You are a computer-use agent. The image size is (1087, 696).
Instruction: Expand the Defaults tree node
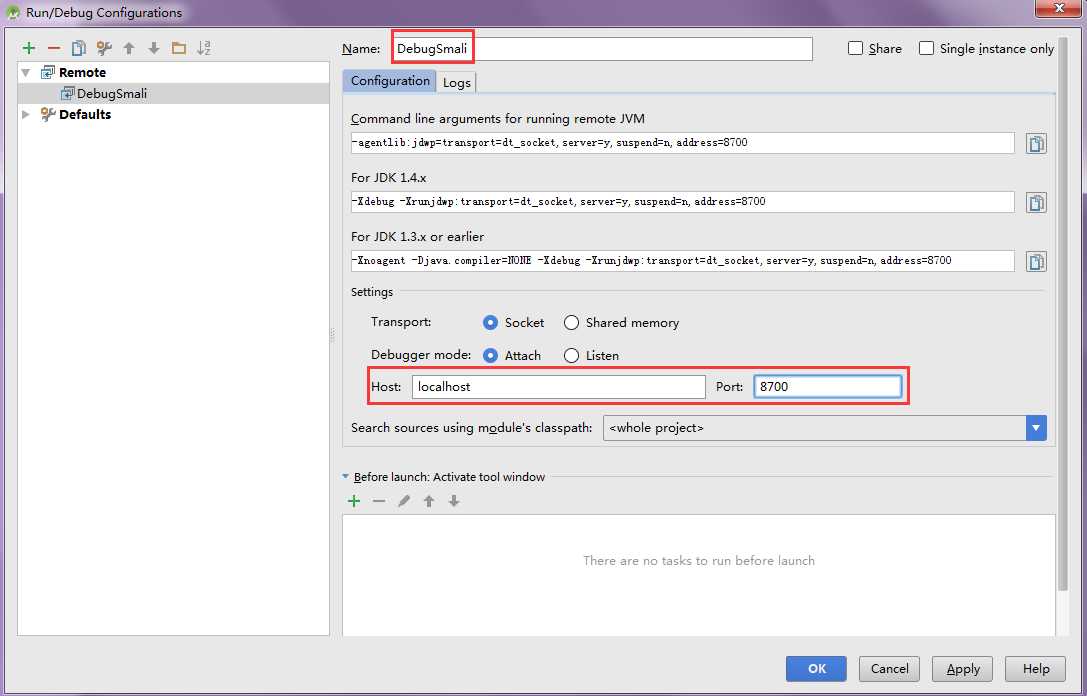point(26,114)
